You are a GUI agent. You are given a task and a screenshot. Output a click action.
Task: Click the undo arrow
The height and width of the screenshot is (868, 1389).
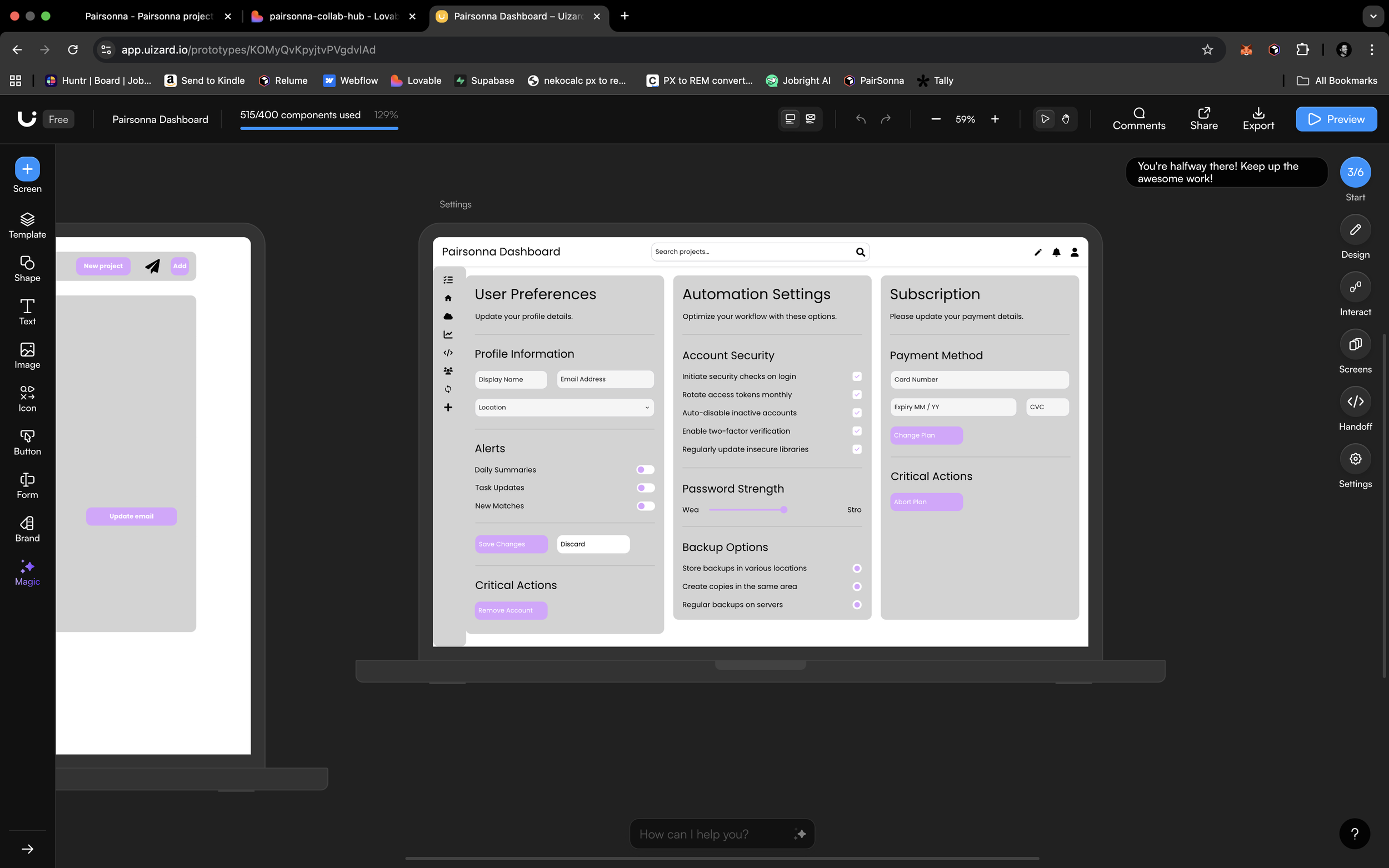pos(860,119)
